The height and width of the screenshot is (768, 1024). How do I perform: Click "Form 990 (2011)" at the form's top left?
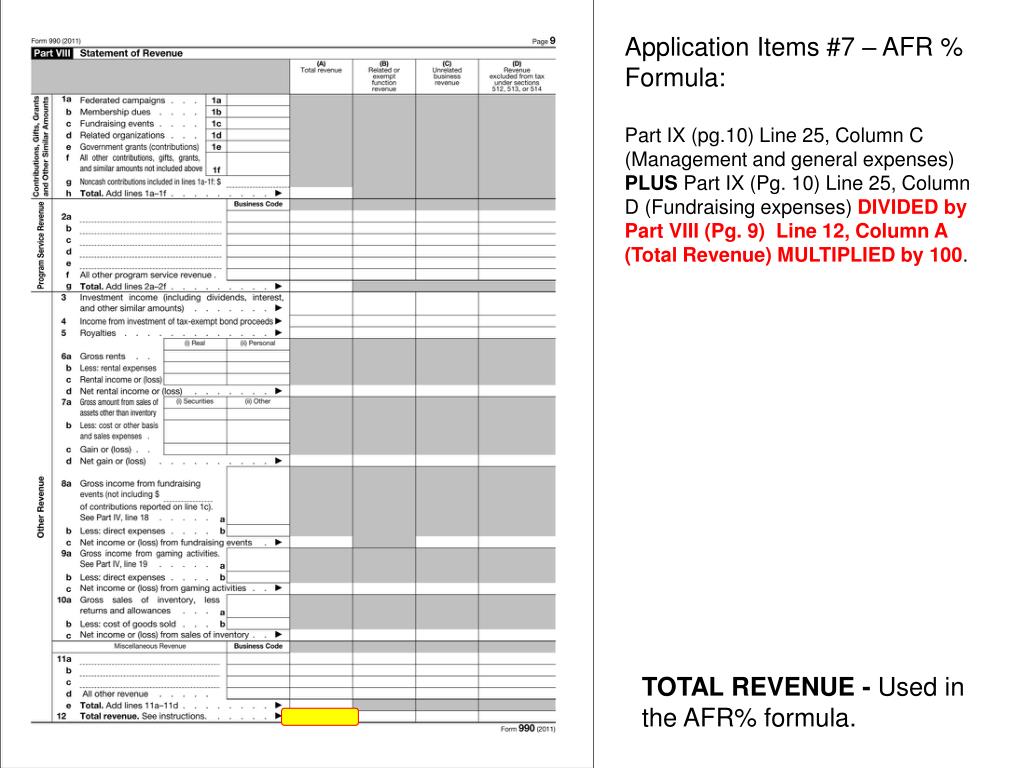coord(56,40)
